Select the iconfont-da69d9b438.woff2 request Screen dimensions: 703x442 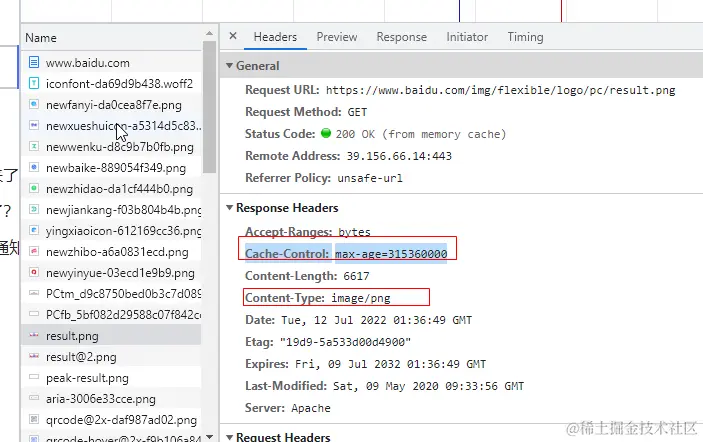pyautogui.click(x=119, y=84)
